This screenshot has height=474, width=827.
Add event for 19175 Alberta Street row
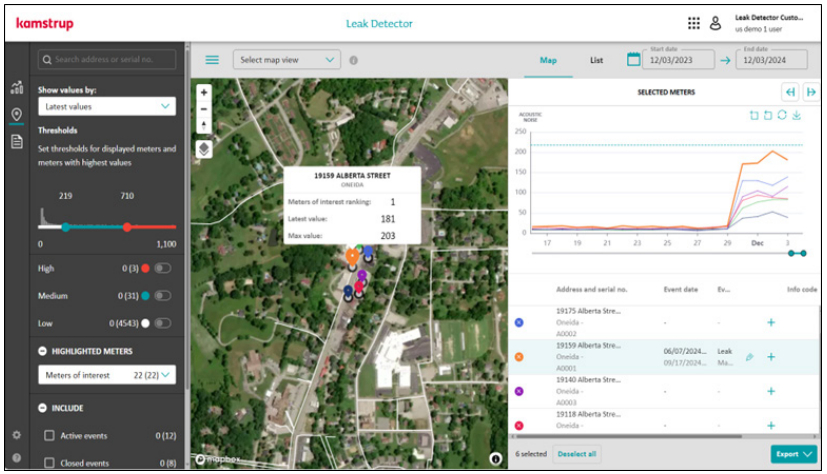771,322
